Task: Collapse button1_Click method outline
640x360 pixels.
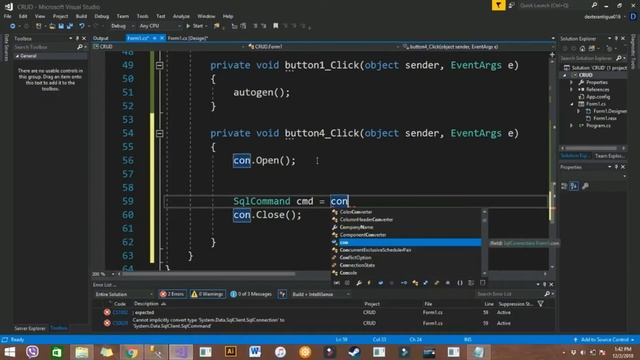Action: click(x=160, y=65)
